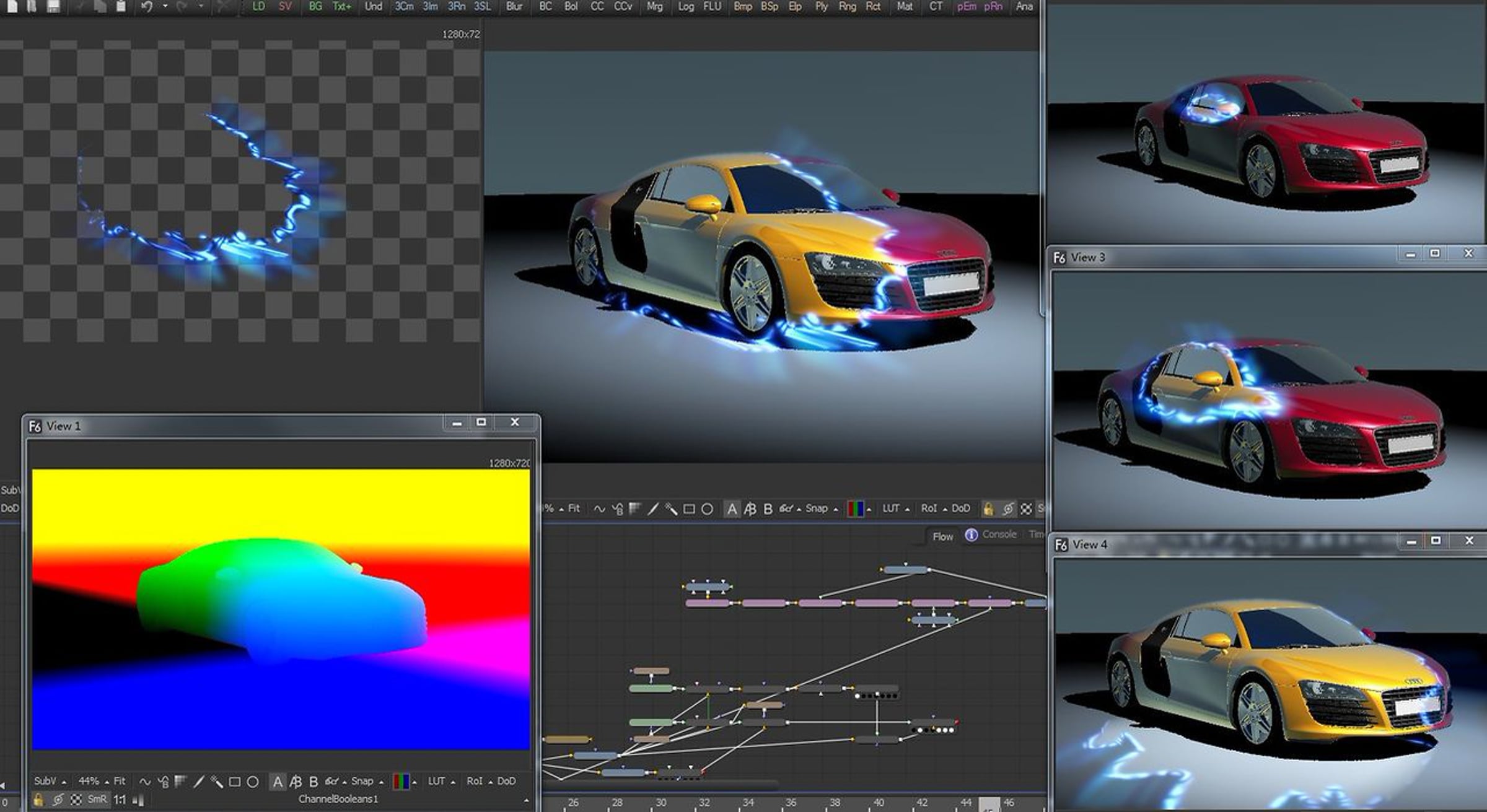Viewport: 1487px width, 812px height.
Task: Add a pRender (pRn) particle tool
Action: [993, 6]
